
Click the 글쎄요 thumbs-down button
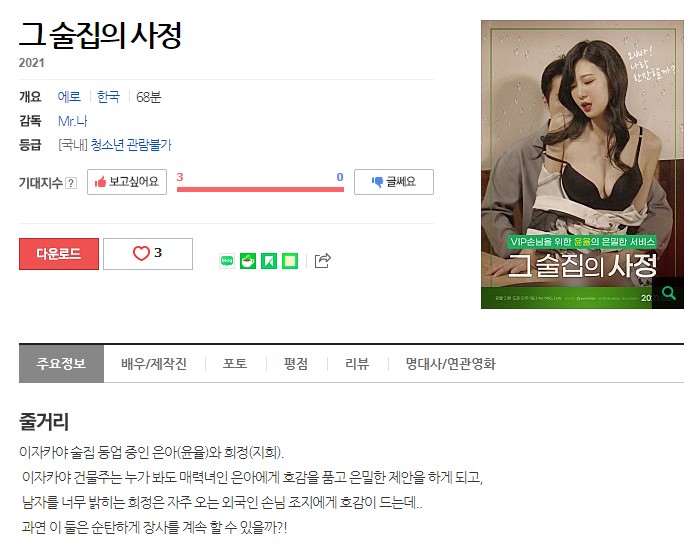point(394,182)
